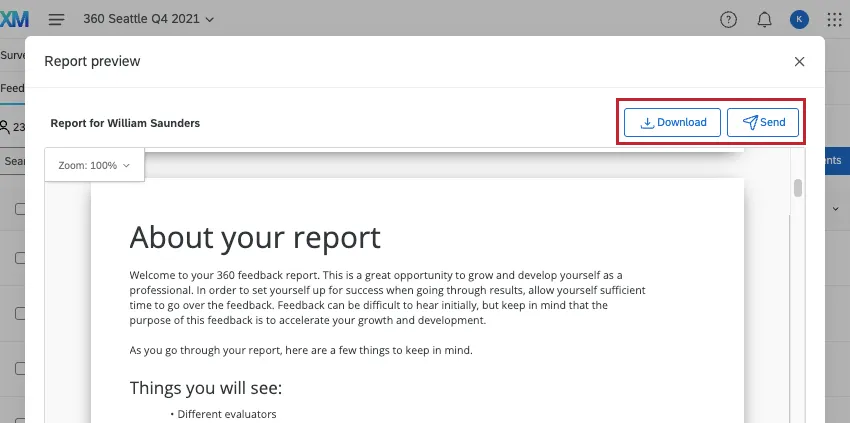Open the help question mark icon
Viewport: 850px width, 423px height.
pos(728,20)
